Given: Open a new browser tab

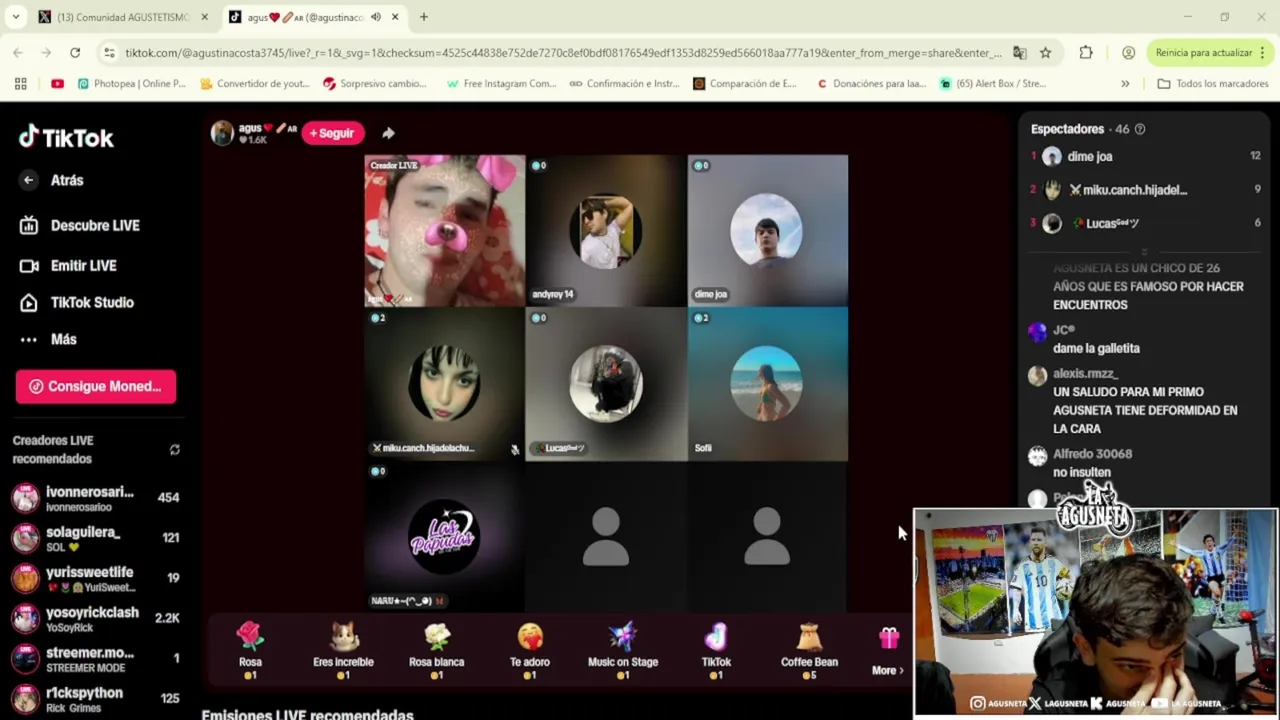Looking at the screenshot, I should [424, 17].
